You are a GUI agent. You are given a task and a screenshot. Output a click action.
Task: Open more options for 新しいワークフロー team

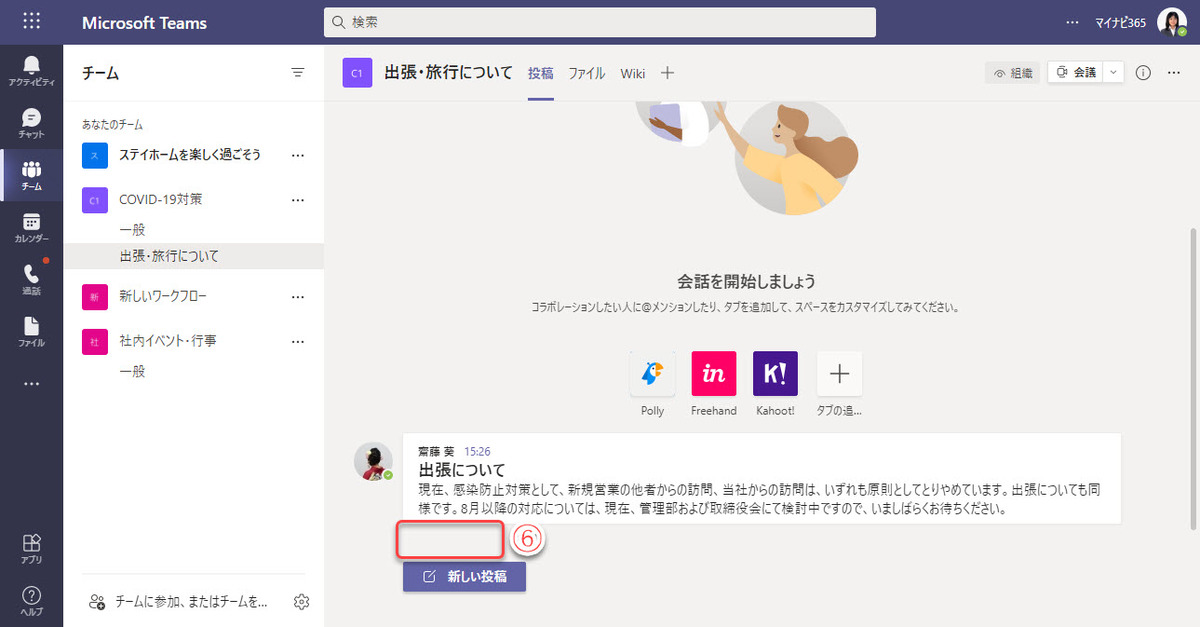(297, 297)
